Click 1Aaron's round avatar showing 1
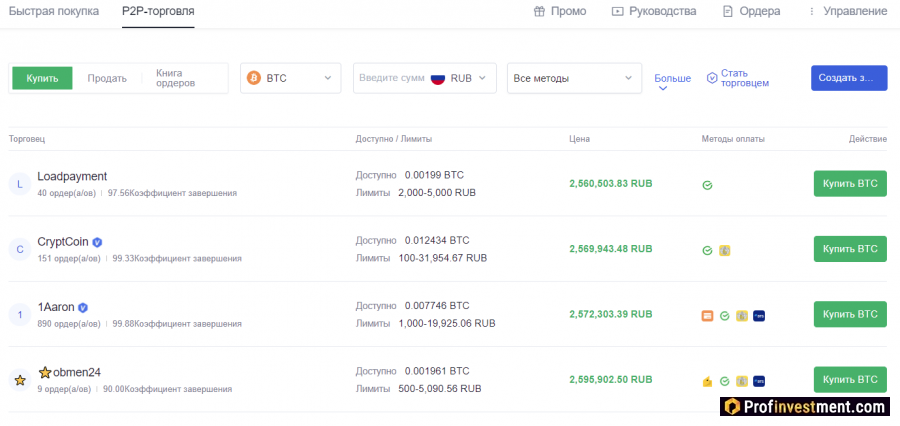 20,315
